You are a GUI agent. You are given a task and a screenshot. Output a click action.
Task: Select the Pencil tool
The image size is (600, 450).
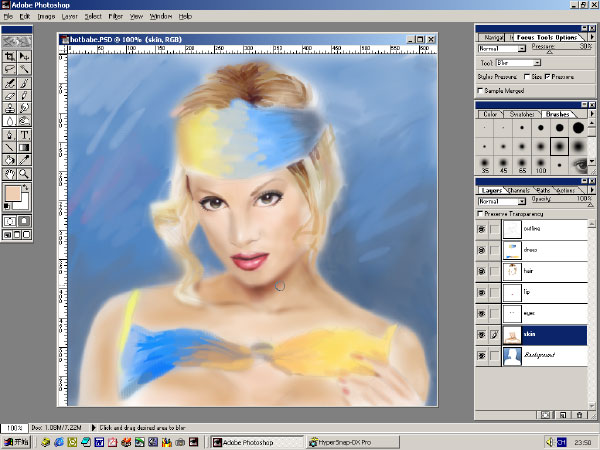pos(24,96)
